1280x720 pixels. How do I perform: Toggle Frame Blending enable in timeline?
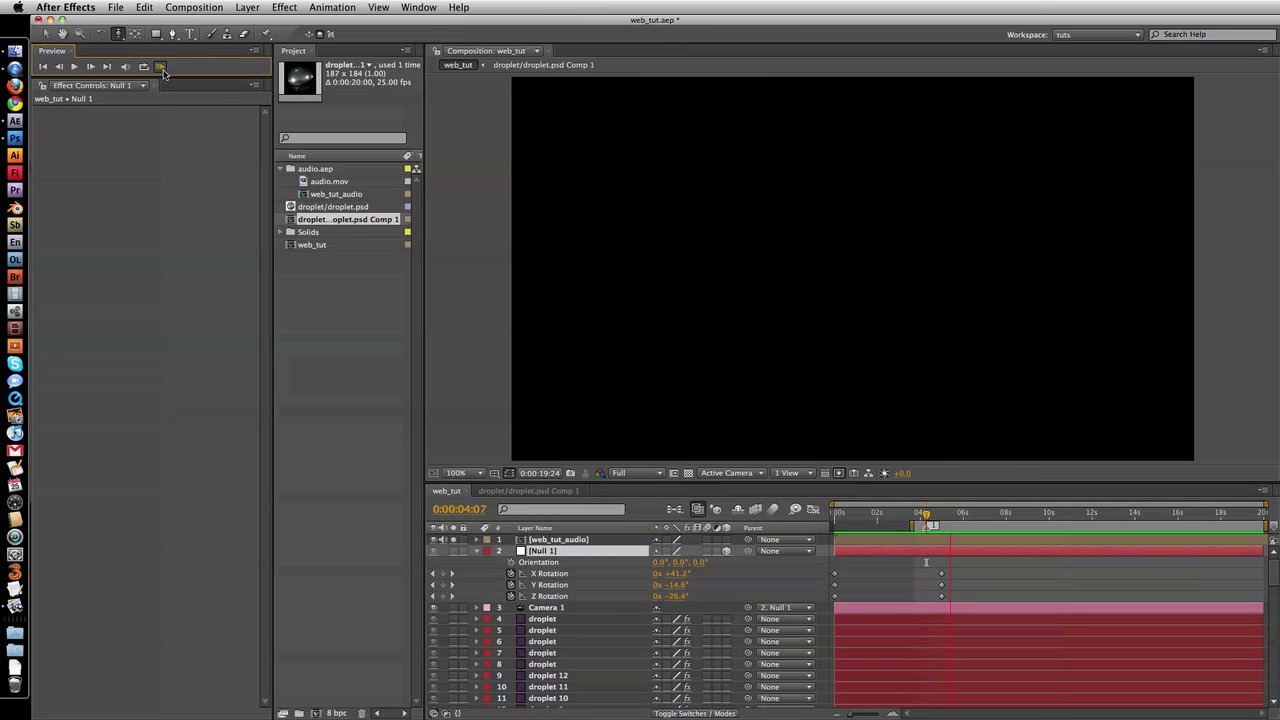(x=755, y=510)
